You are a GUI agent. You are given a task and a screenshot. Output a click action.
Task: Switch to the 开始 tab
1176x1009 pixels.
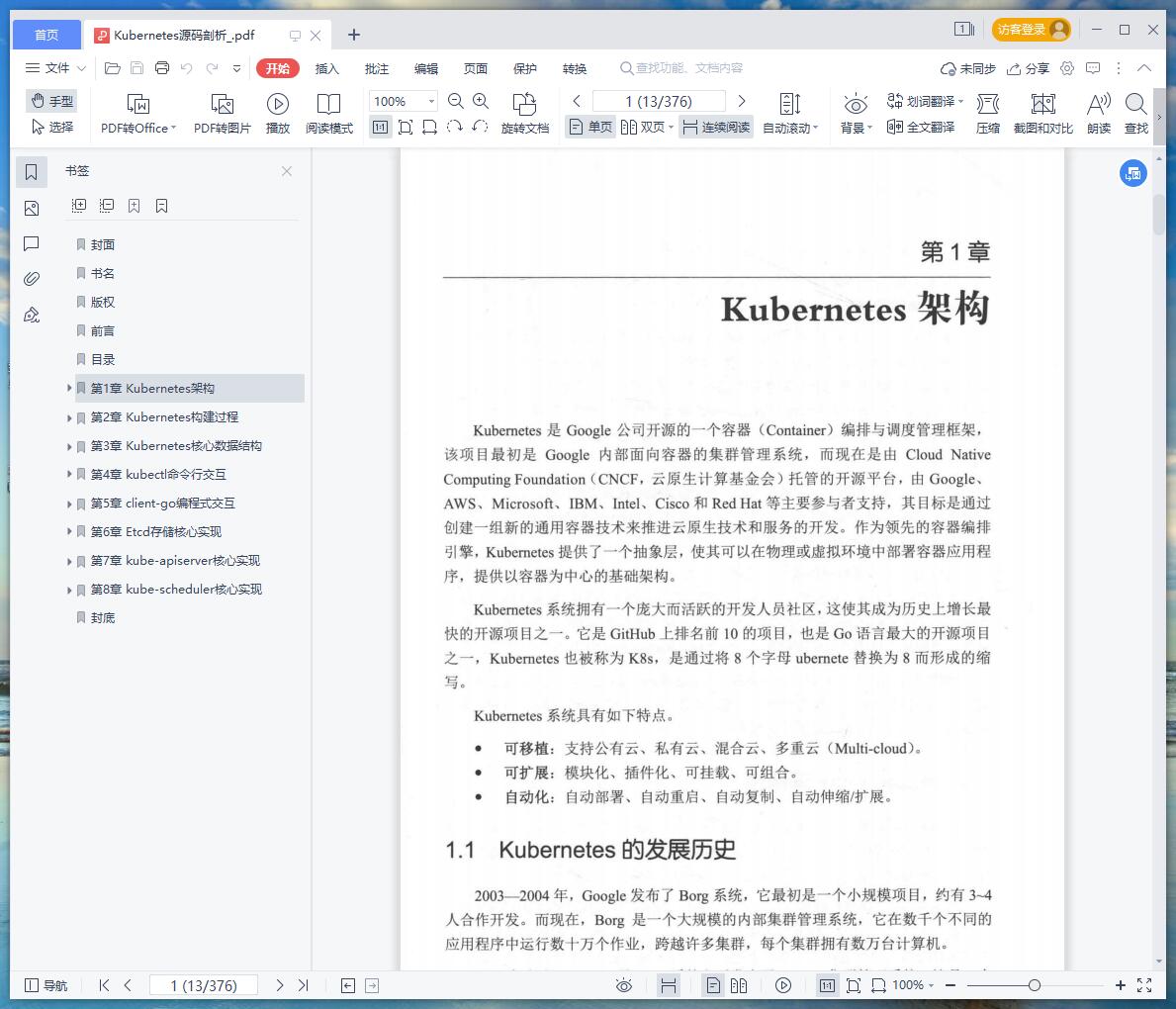pos(278,68)
